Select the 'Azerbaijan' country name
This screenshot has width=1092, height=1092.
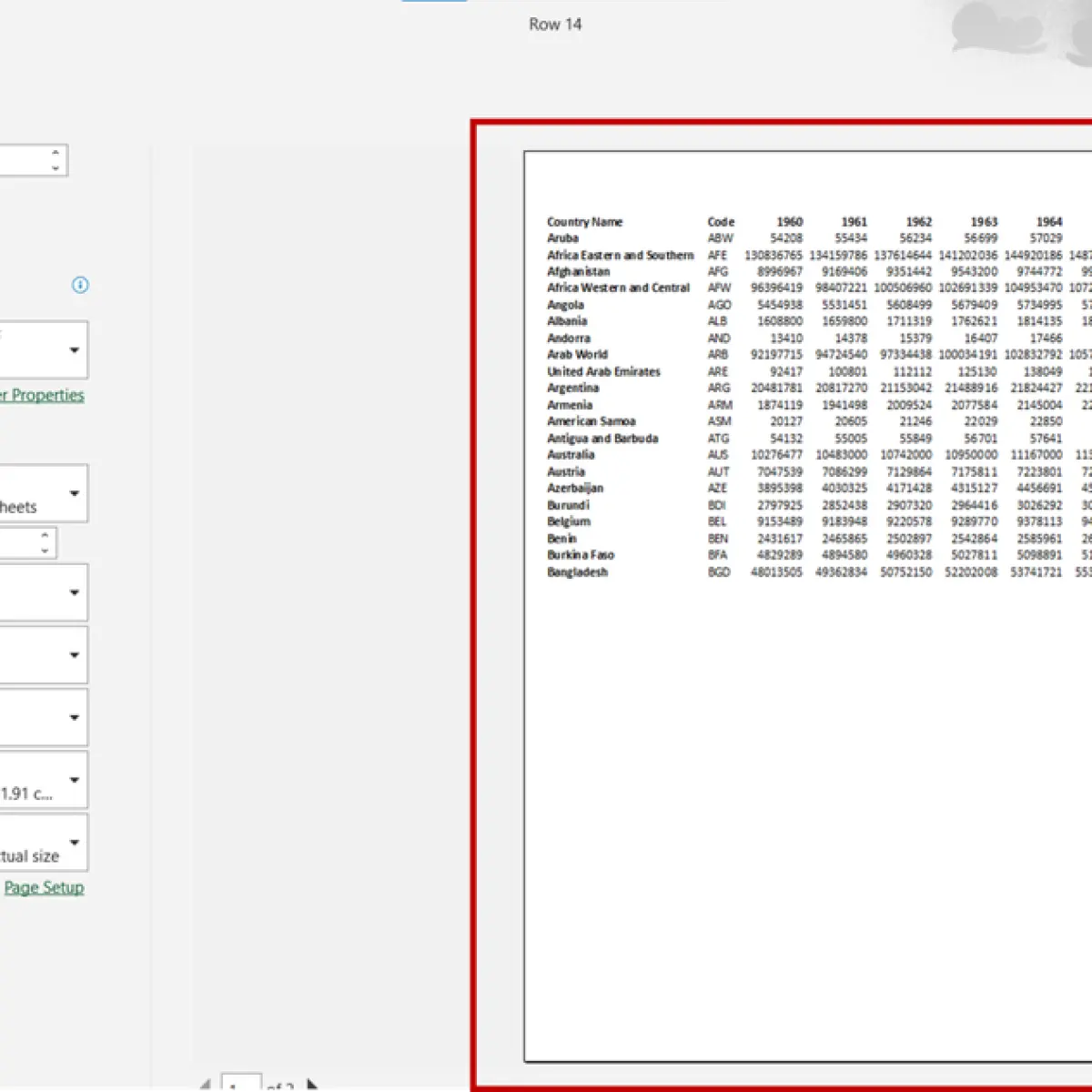point(575,489)
